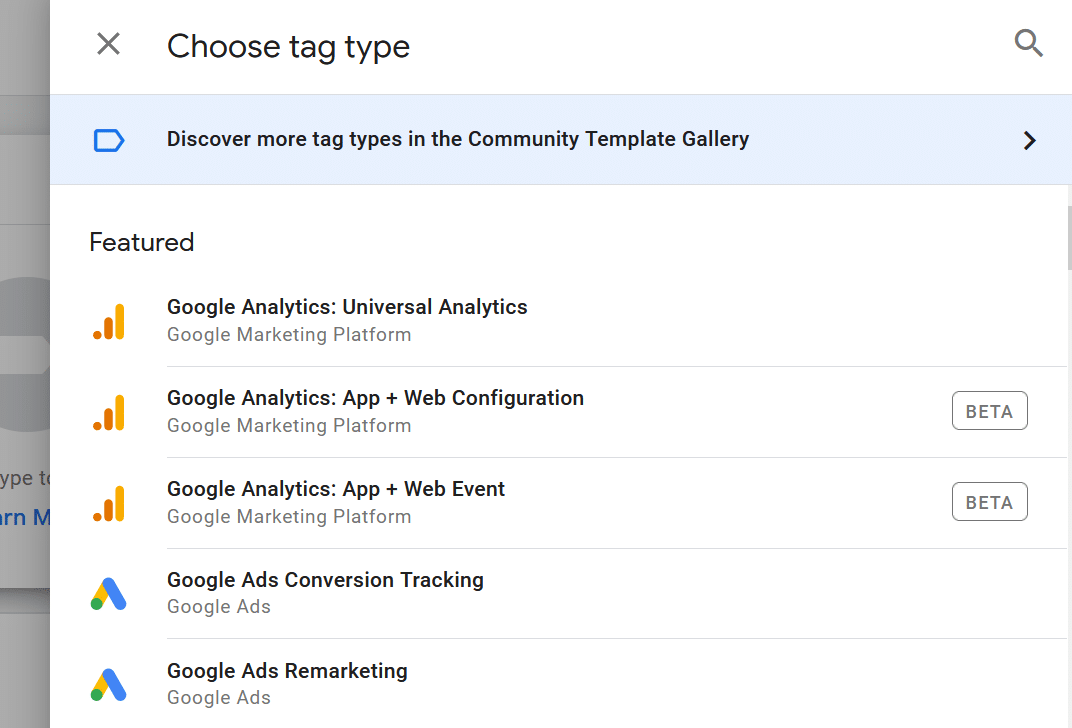Choose Google Analytics: App + Web Configuration
The image size is (1072, 728).
click(375, 398)
